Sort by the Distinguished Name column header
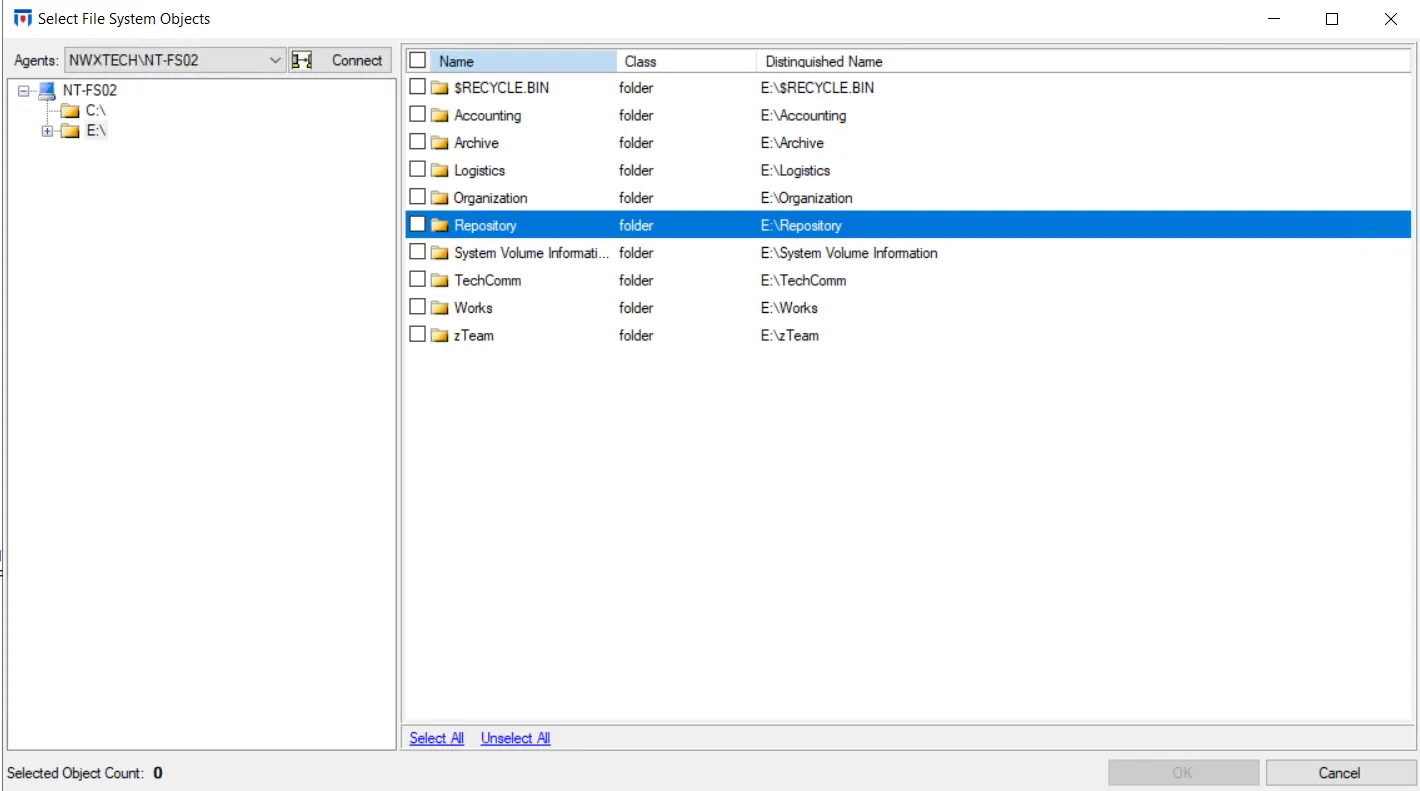 click(x=1083, y=61)
